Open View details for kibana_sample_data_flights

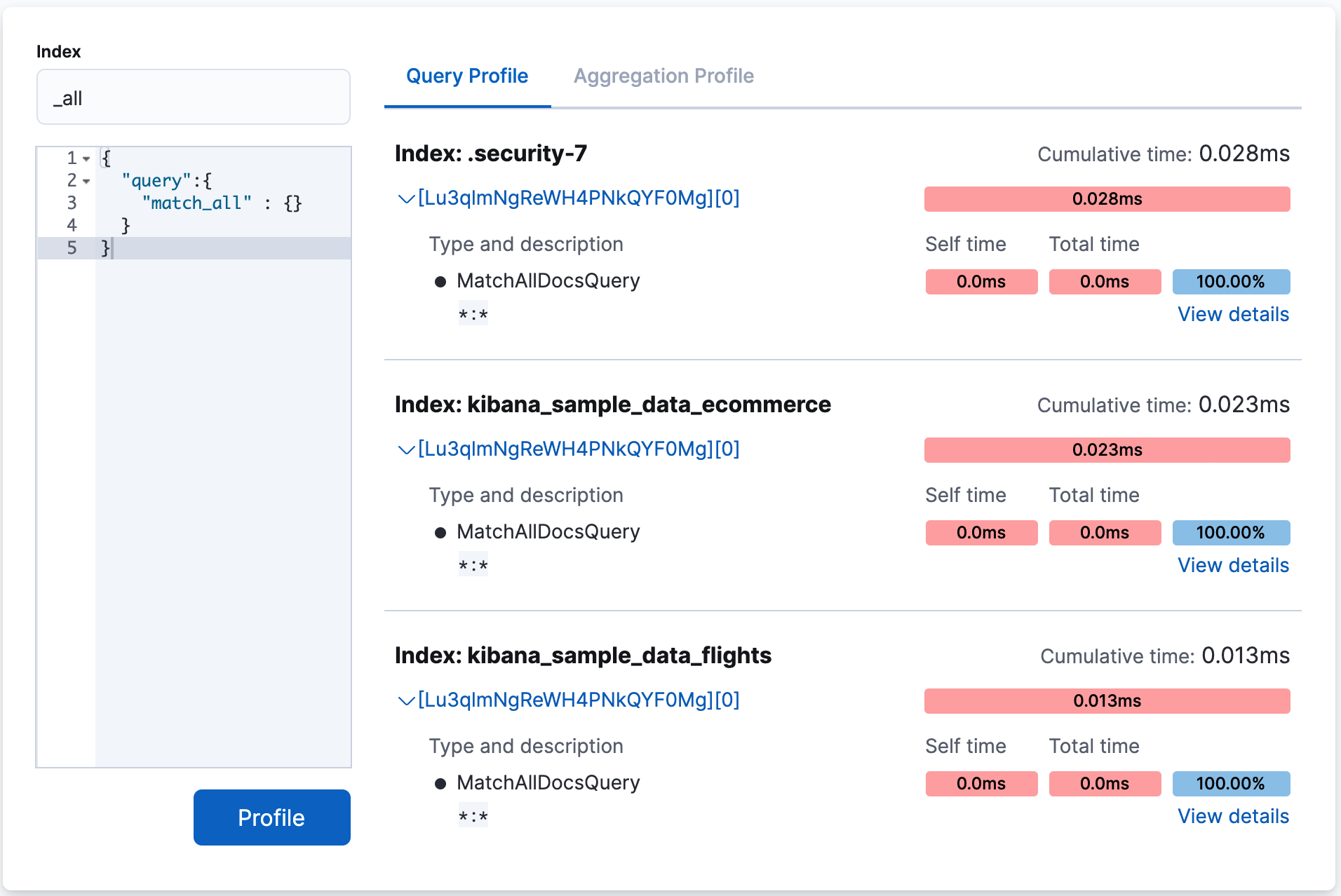tap(1232, 815)
